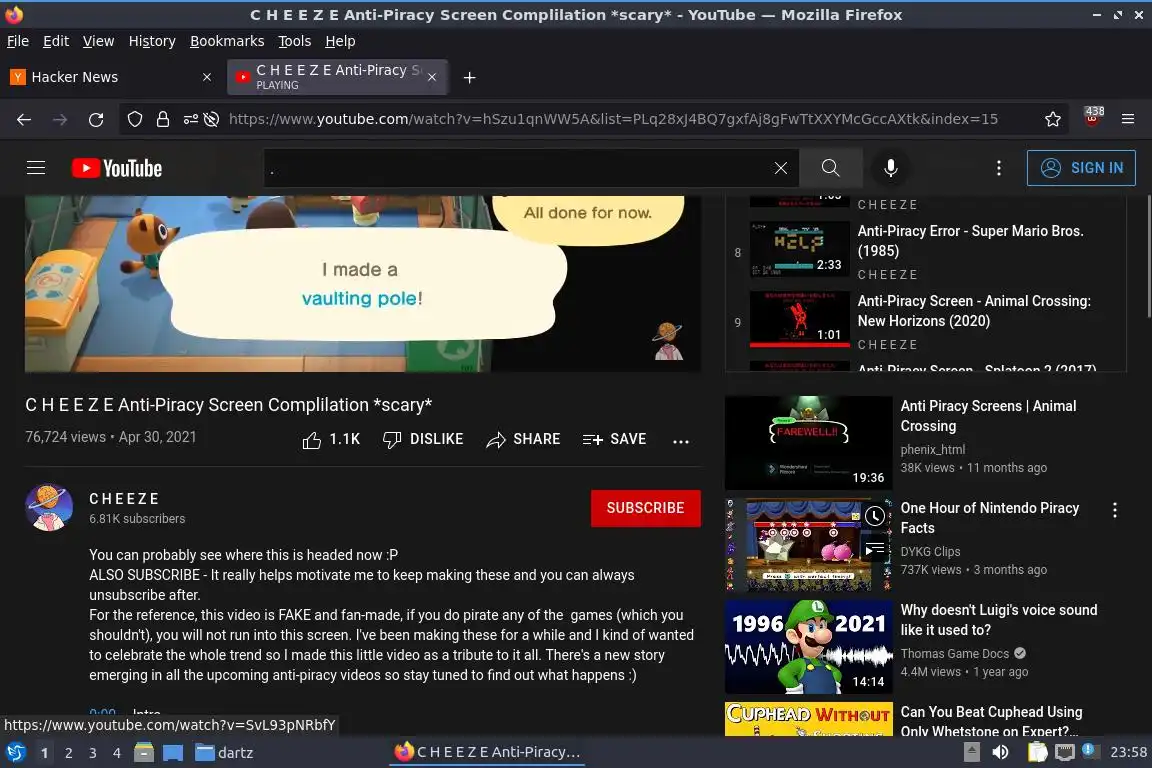Open options for One Hour of Nintendo Piracy Facts
The image size is (1152, 768).
(x=1115, y=510)
